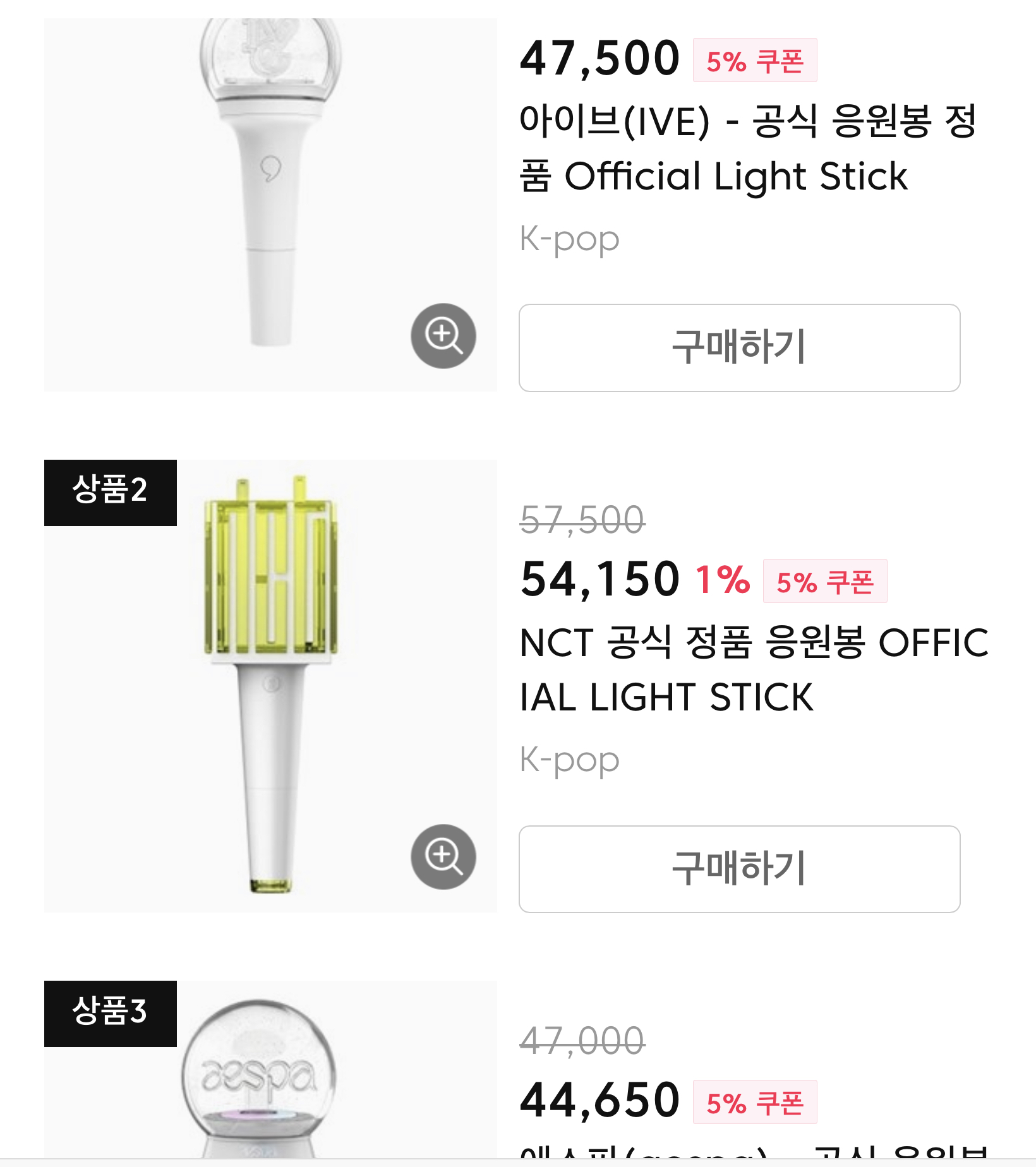This screenshot has width=1036, height=1167.
Task: Click the crossed-out 57,500 original price
Action: (582, 520)
